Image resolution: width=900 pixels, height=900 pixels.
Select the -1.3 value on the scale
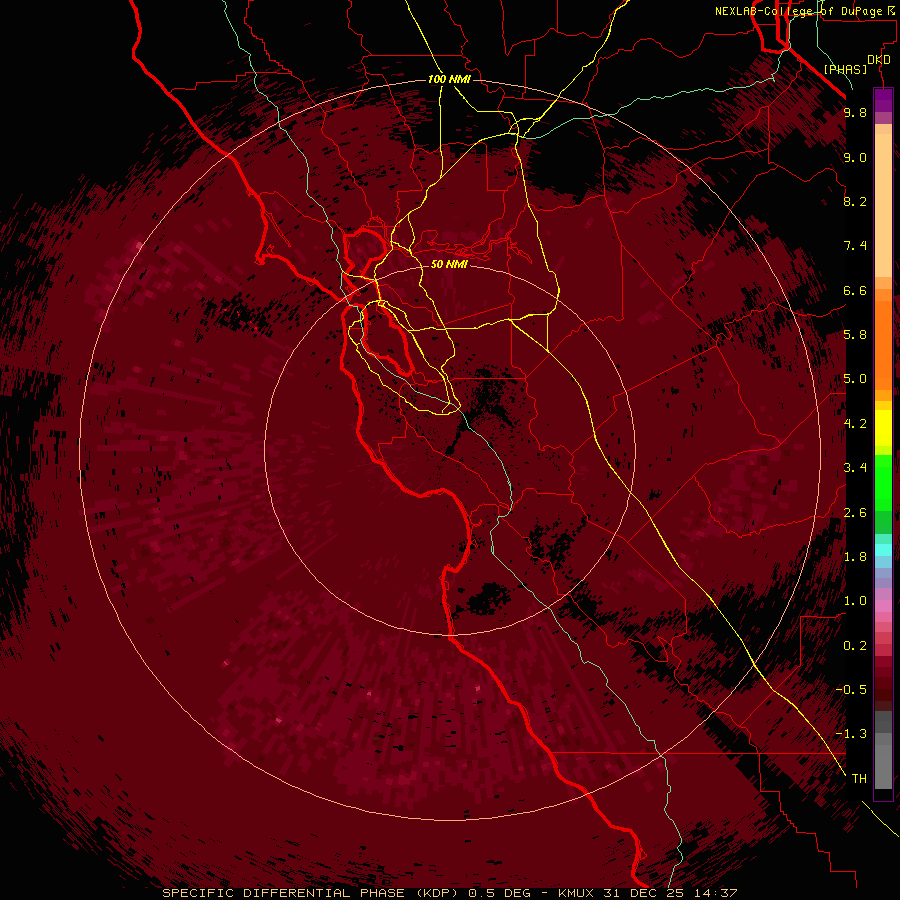(851, 734)
